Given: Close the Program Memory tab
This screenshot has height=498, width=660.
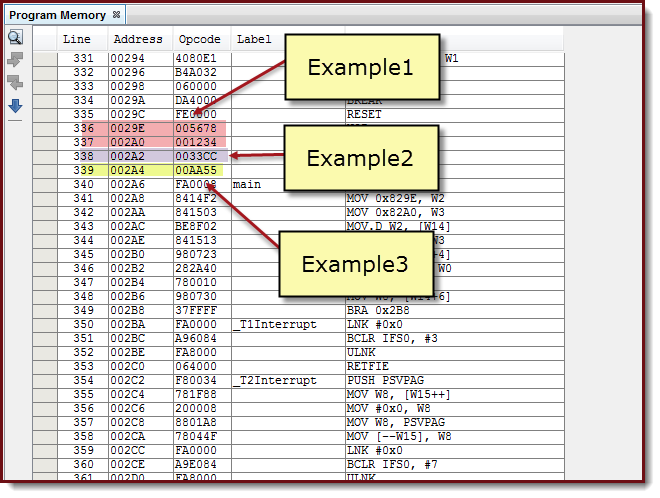Looking at the screenshot, I should [116, 15].
